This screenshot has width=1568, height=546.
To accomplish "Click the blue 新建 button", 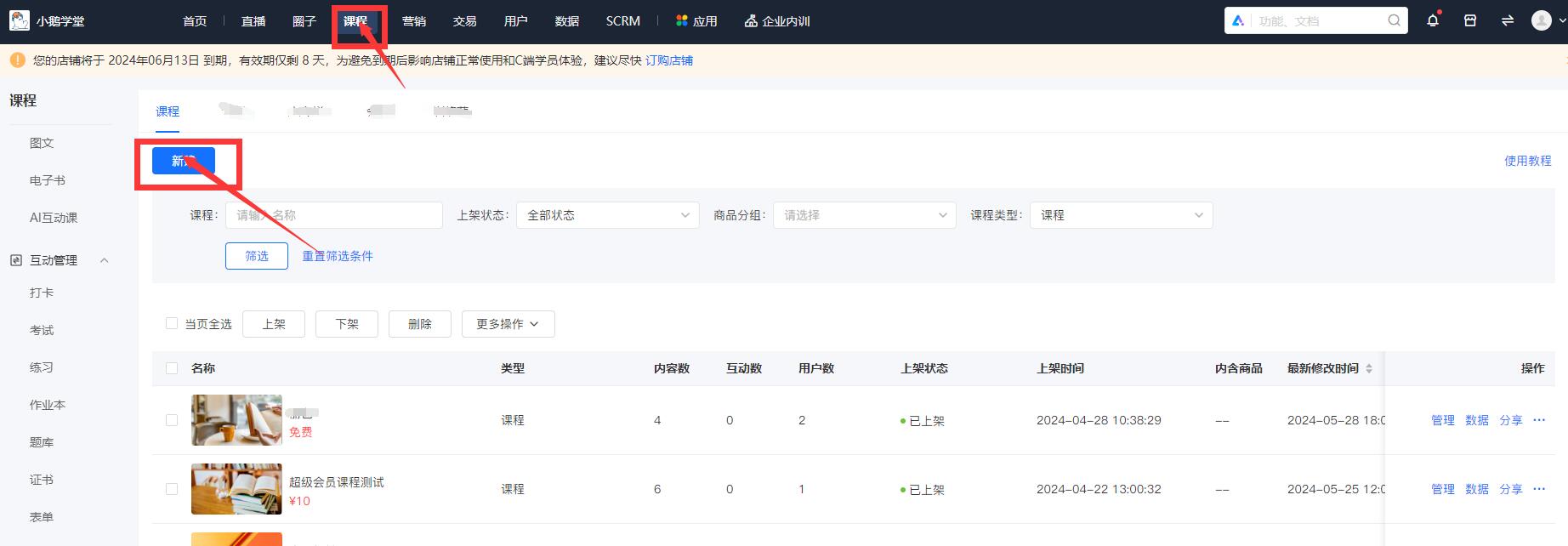I will pos(184,161).
